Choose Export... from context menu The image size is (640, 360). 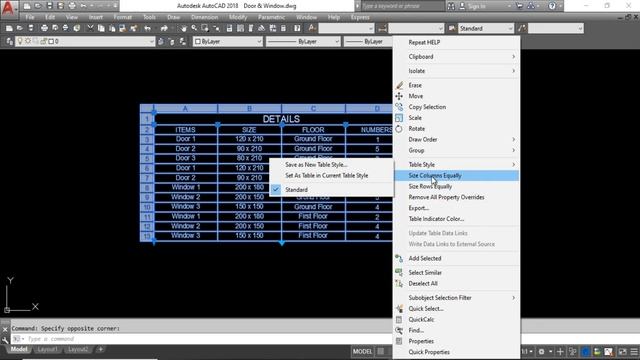(456, 208)
